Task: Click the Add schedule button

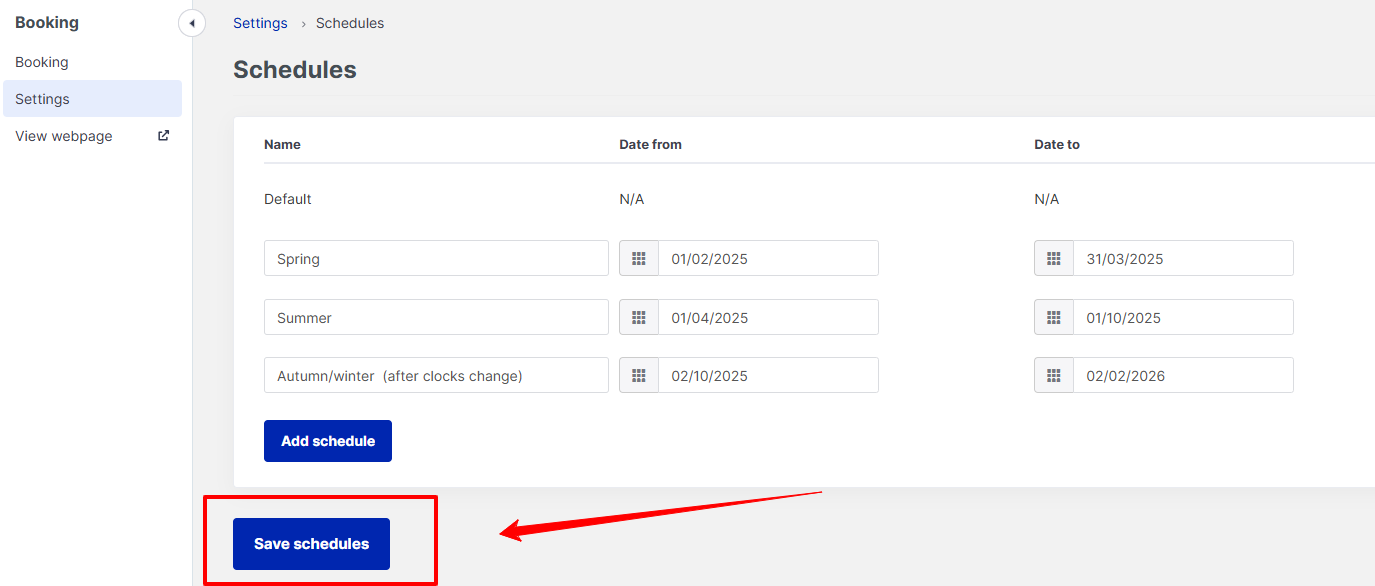Action: click(x=328, y=441)
